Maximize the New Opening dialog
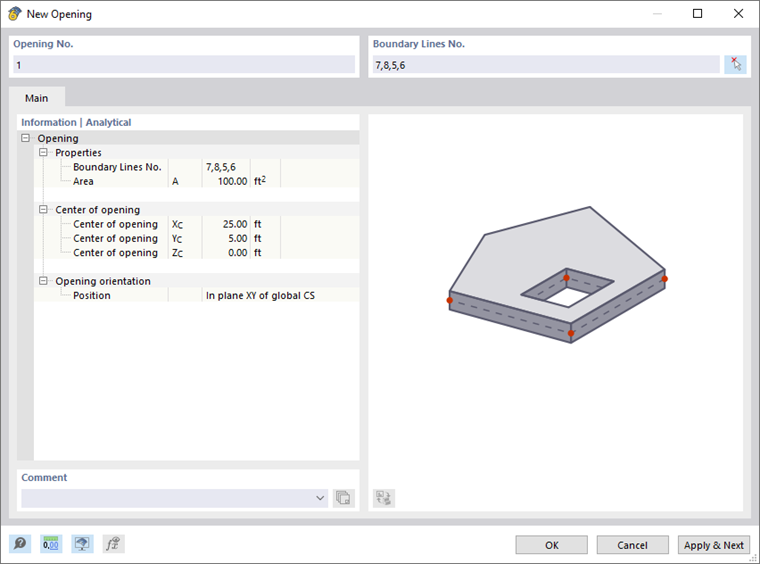 tap(697, 14)
